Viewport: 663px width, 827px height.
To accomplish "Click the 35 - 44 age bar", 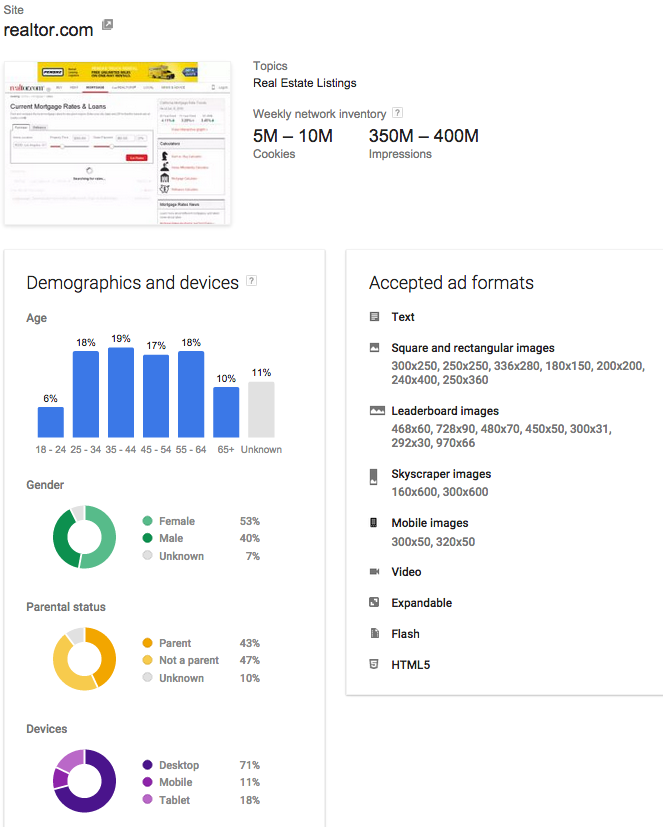I will tap(121, 392).
